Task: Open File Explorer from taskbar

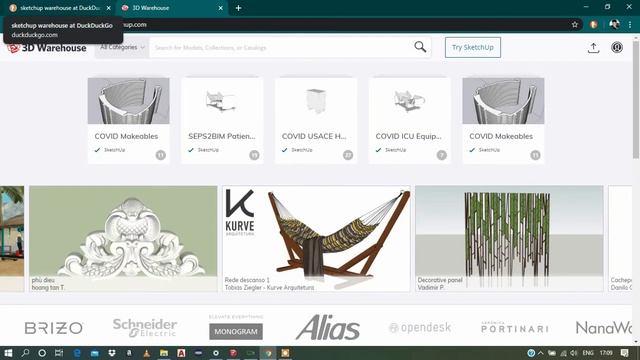Action: click(x=164, y=353)
